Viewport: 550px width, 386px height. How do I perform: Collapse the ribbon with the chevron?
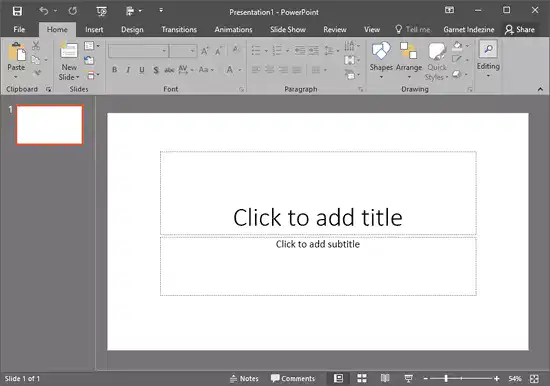click(540, 89)
